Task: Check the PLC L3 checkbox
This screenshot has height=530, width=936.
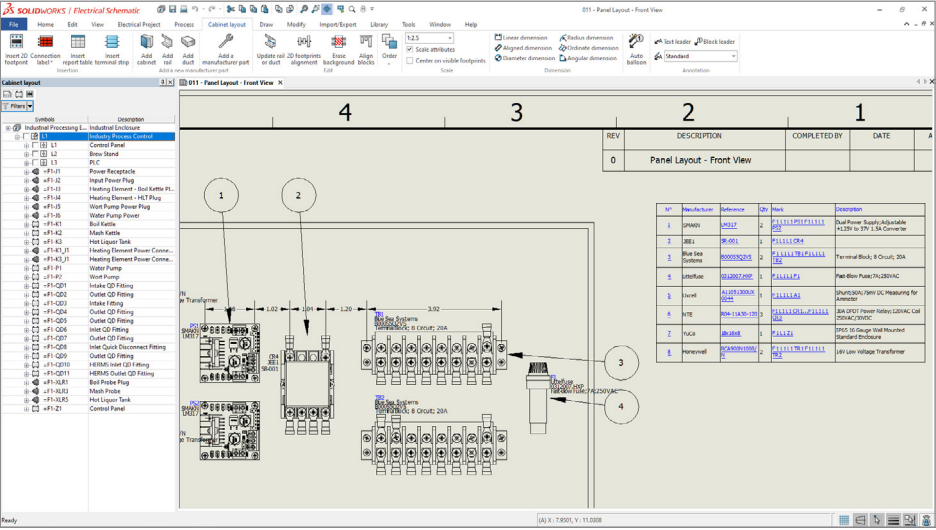Action: [35, 163]
